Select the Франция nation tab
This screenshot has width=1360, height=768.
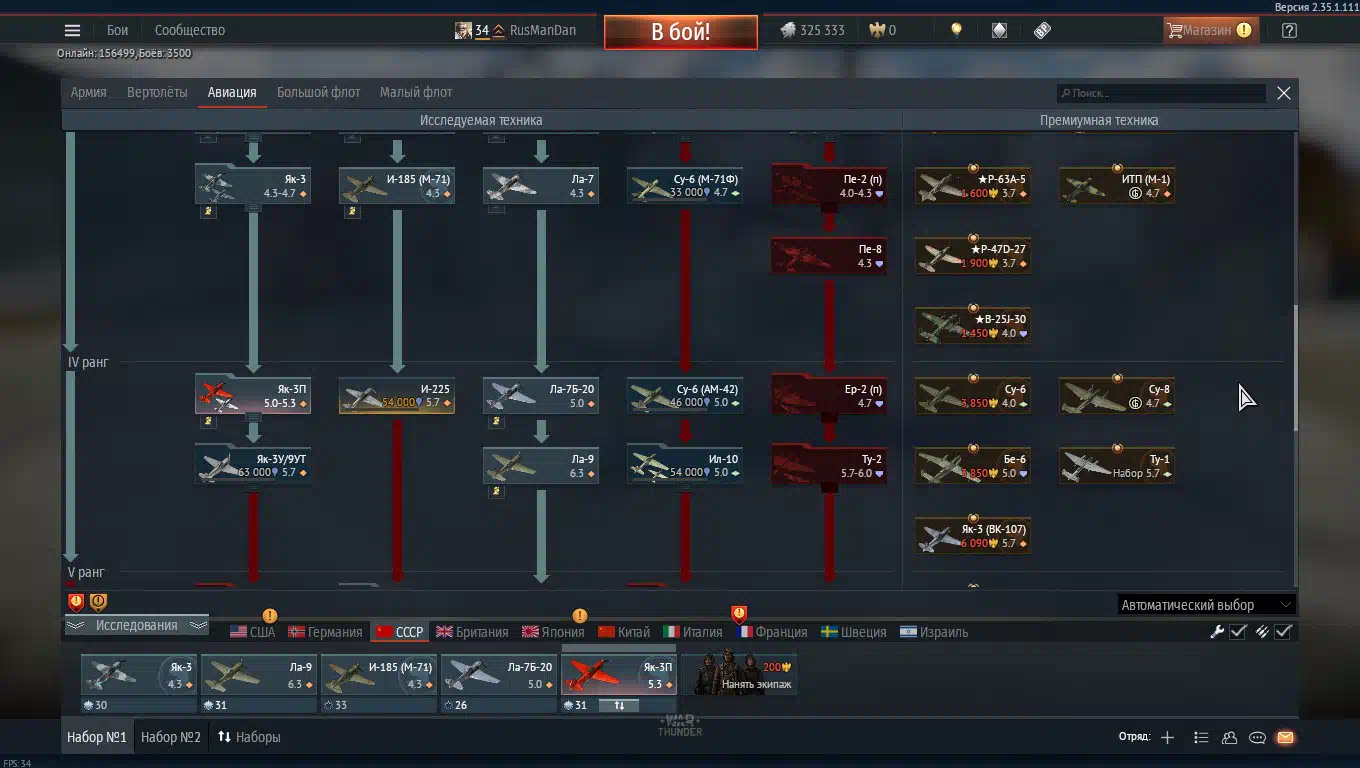(x=771, y=632)
